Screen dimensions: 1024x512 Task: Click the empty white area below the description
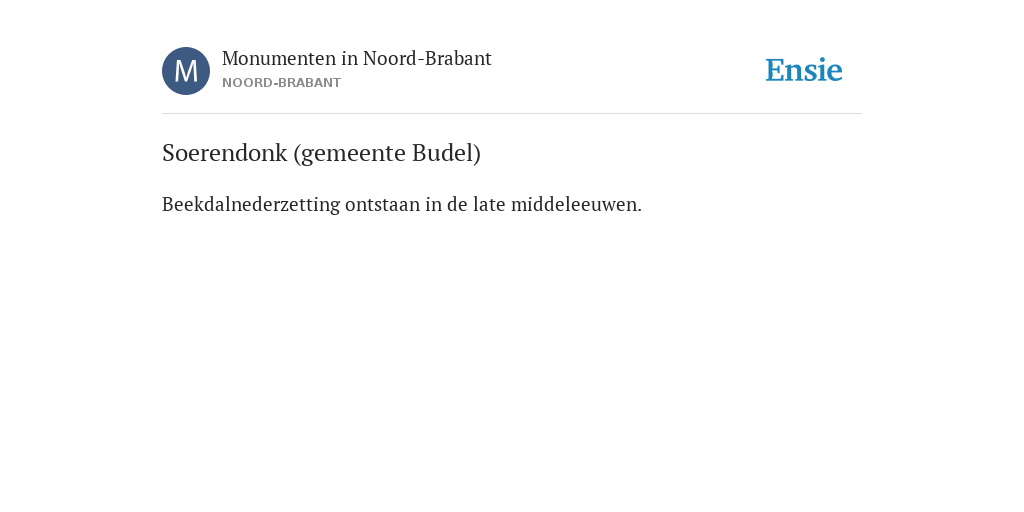pos(512,359)
